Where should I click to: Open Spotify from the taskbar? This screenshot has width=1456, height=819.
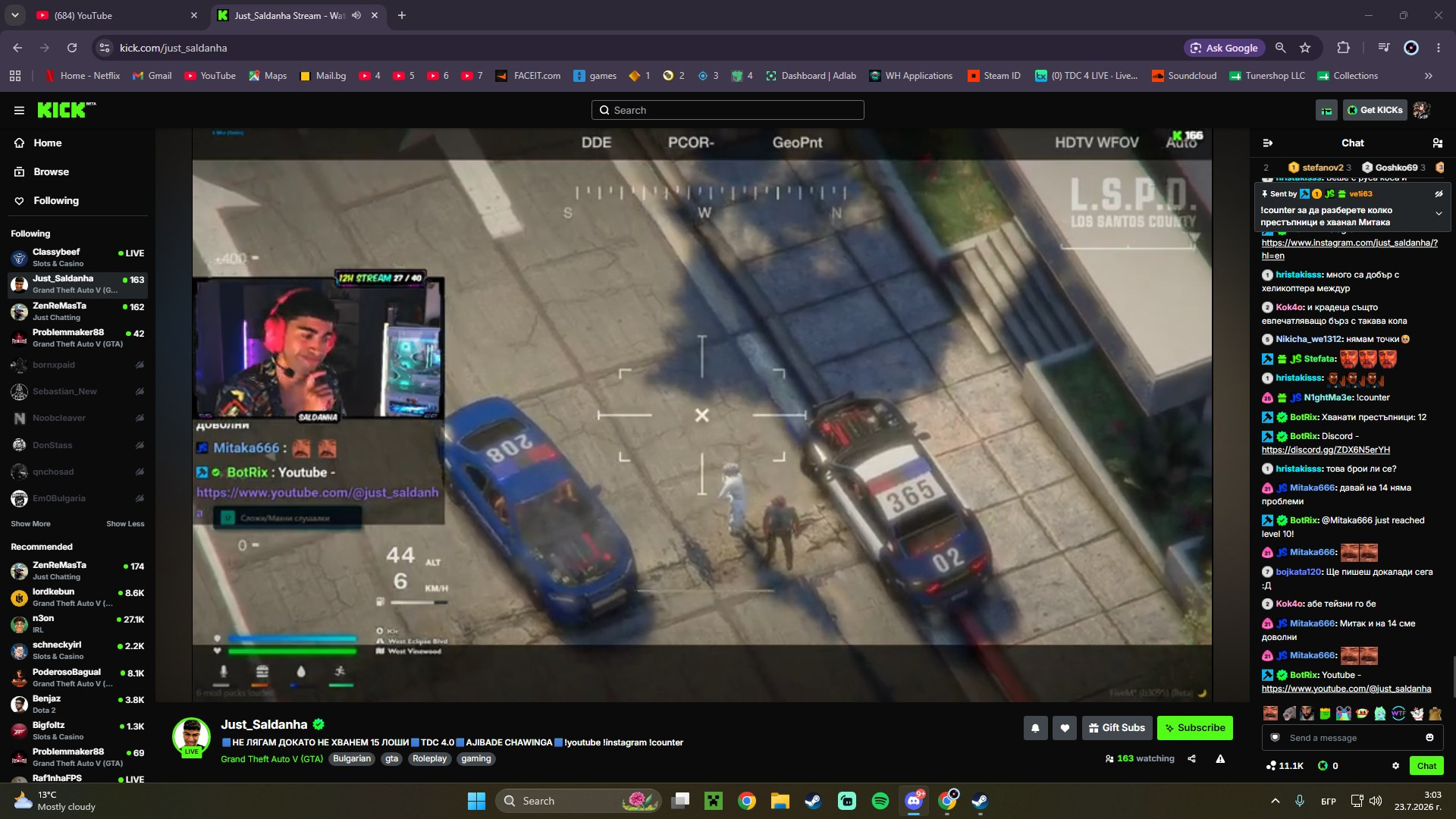click(880, 801)
